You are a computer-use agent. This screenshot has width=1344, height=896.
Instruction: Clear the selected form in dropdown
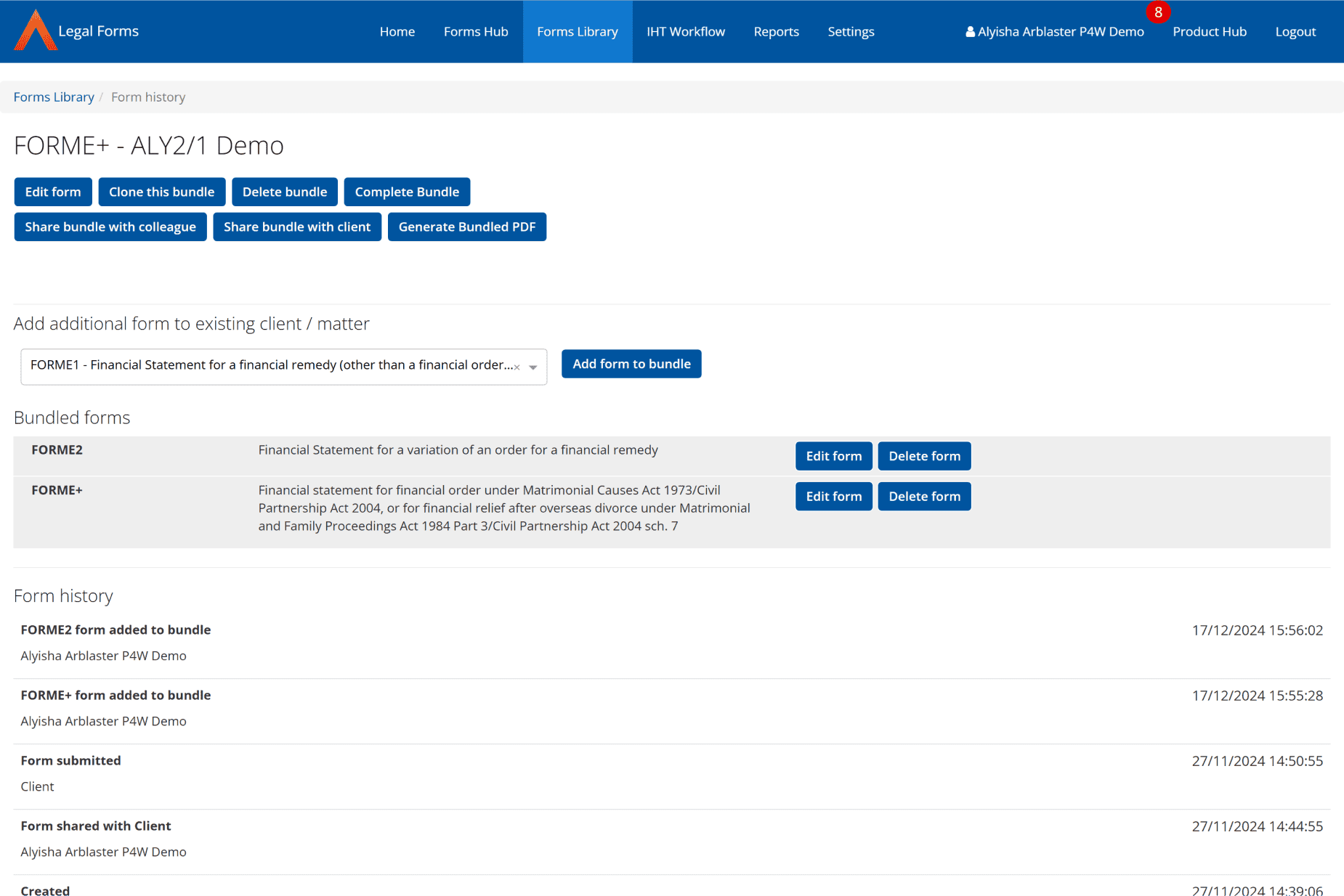pyautogui.click(x=517, y=367)
